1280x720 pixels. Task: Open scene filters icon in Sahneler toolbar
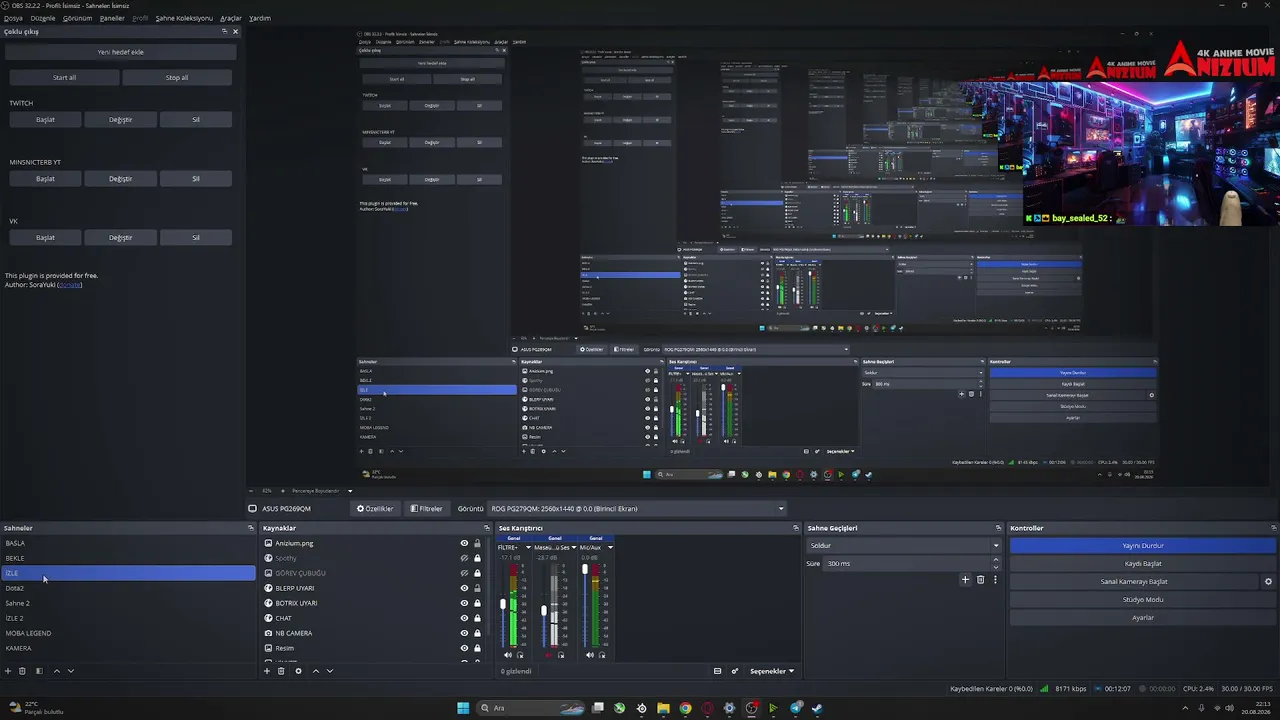39,671
